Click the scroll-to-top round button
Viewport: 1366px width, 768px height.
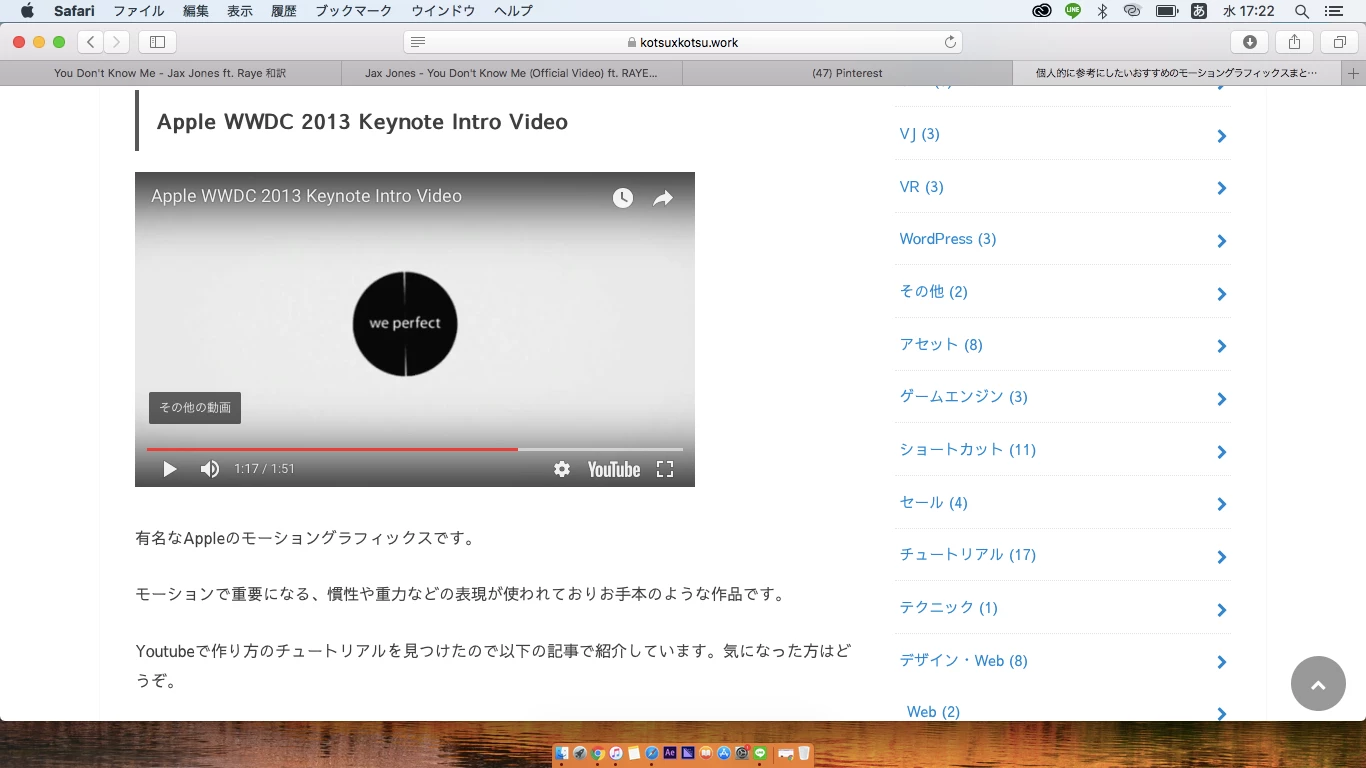[1318, 684]
